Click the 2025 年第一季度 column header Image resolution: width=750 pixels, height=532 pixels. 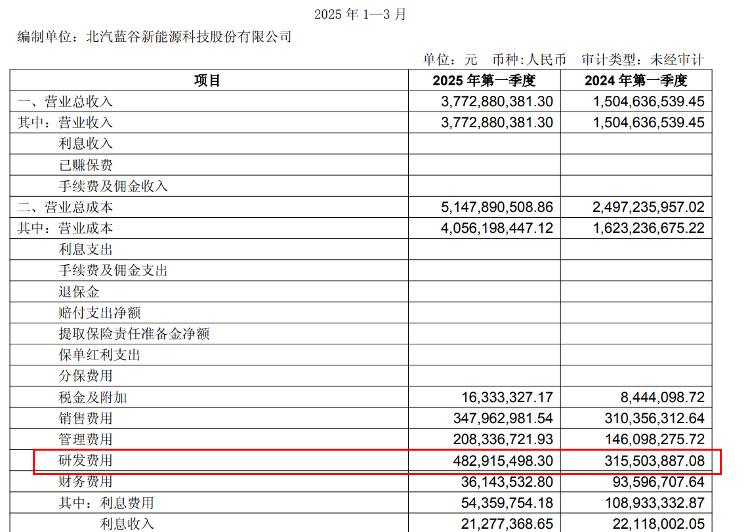[x=484, y=80]
